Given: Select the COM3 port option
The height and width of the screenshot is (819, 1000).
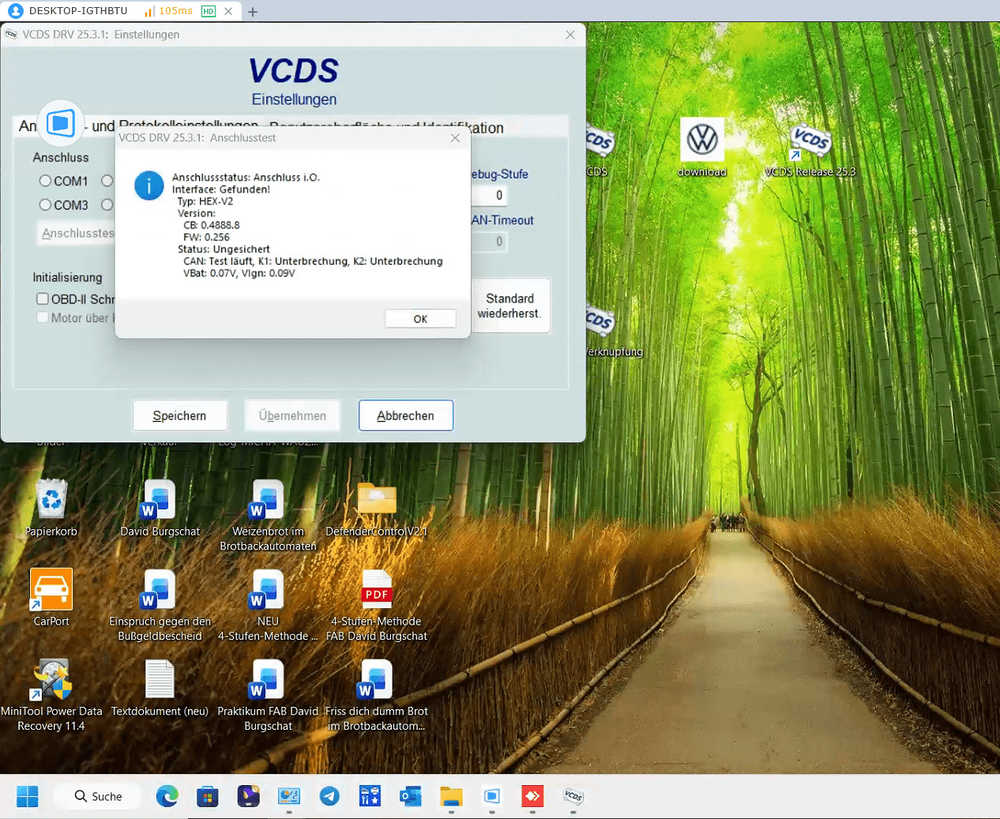Looking at the screenshot, I should point(45,205).
